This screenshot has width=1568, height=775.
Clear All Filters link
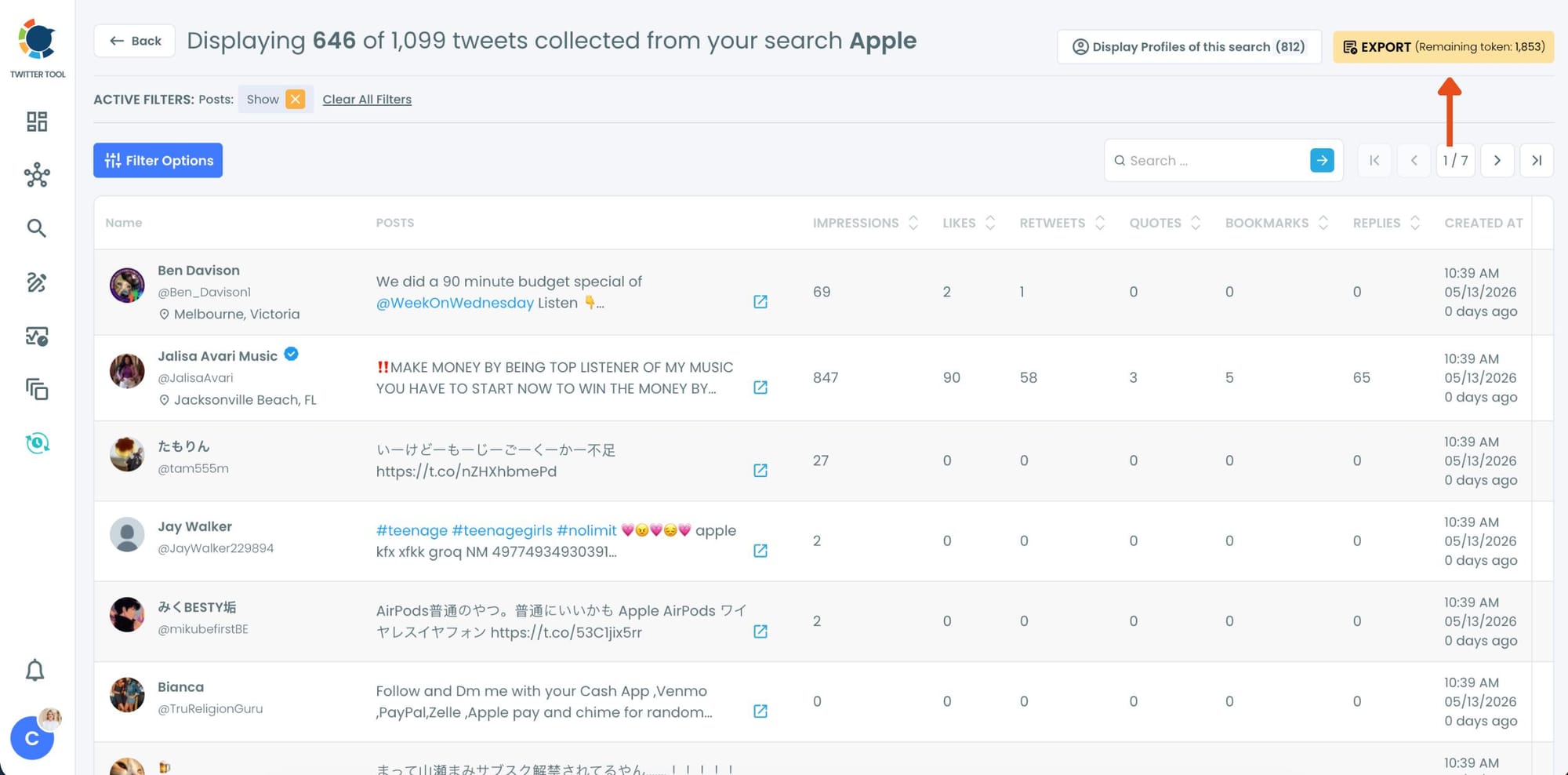pos(367,100)
